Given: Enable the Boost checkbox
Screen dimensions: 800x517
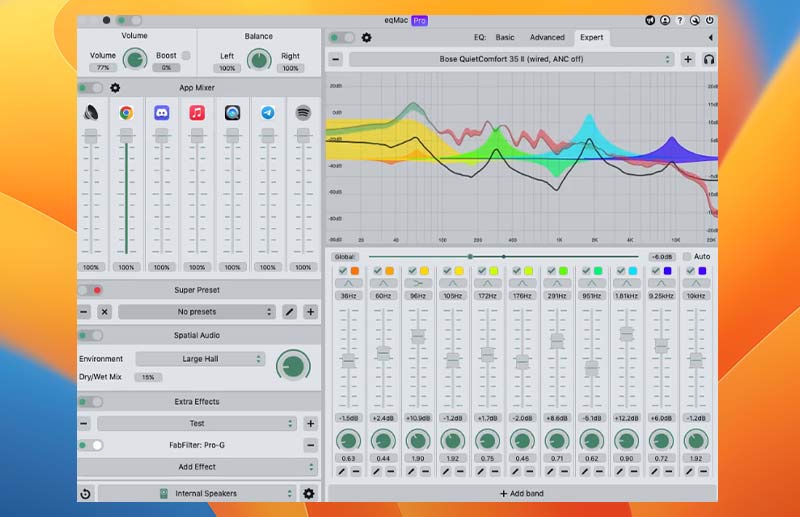Looking at the screenshot, I should (x=186, y=55).
